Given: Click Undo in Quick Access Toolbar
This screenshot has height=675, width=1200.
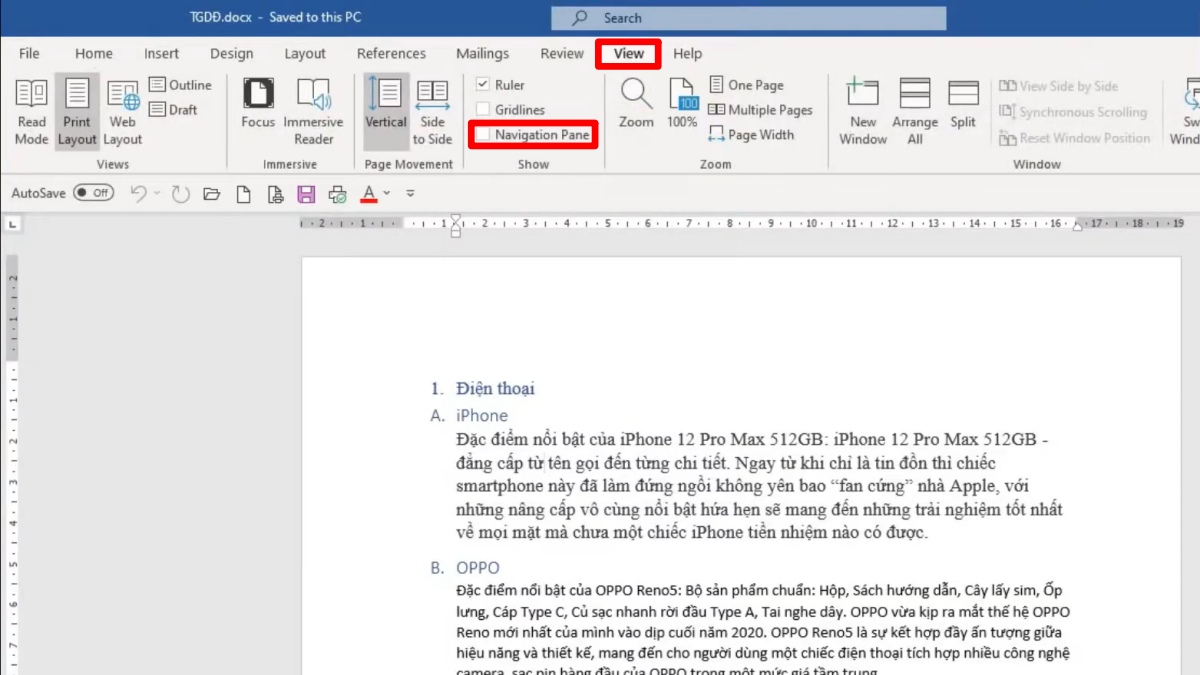Looking at the screenshot, I should point(139,193).
